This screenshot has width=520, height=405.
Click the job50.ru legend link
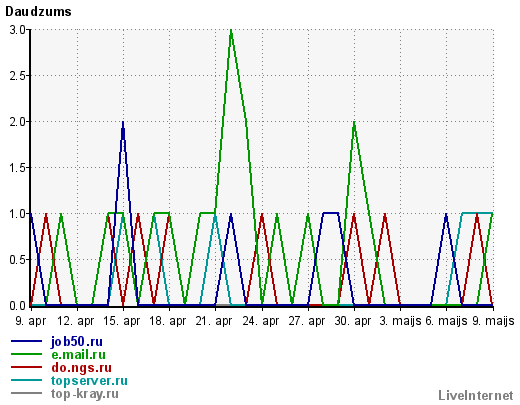(x=77, y=342)
